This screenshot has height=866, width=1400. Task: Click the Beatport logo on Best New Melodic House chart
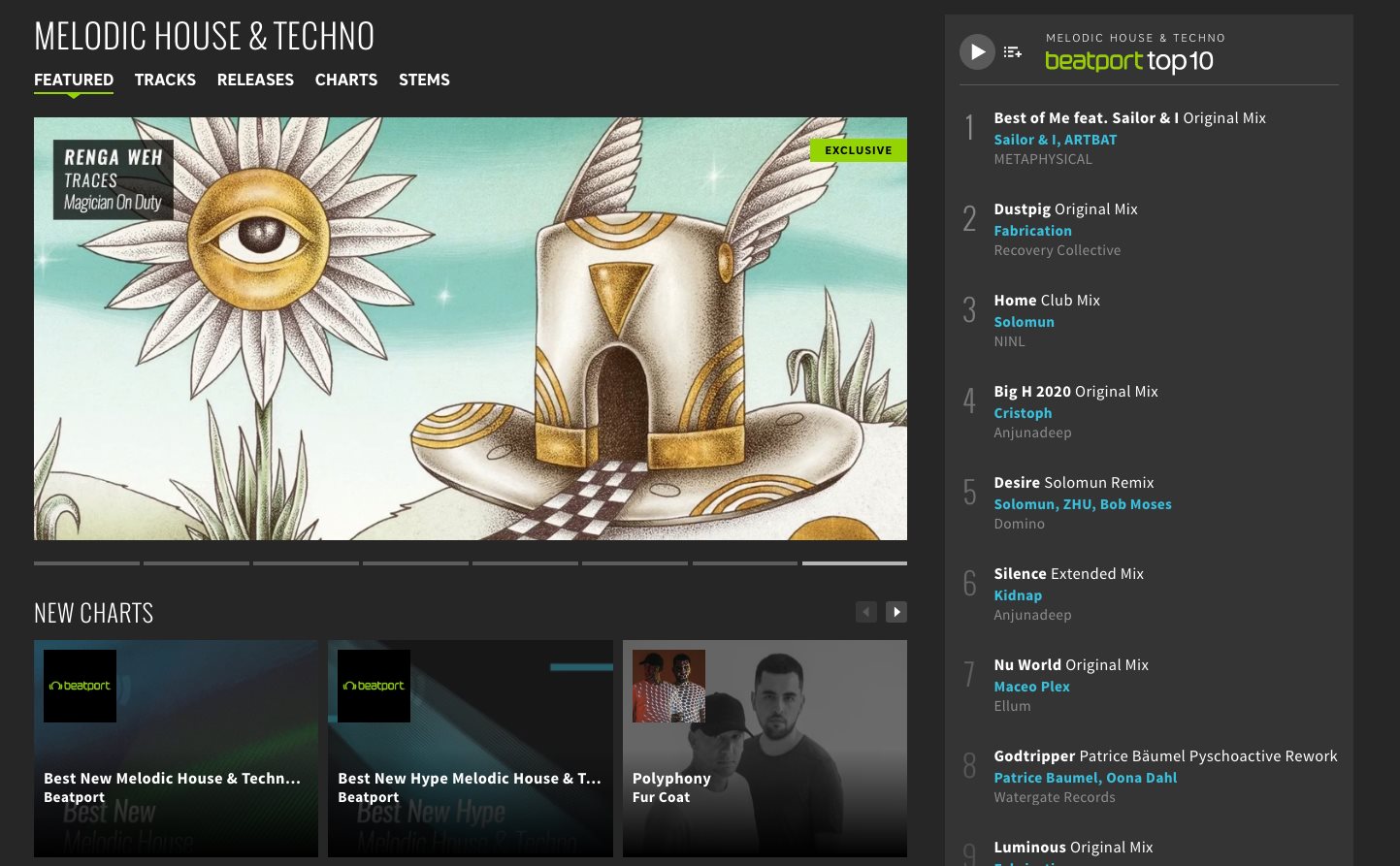point(81,686)
